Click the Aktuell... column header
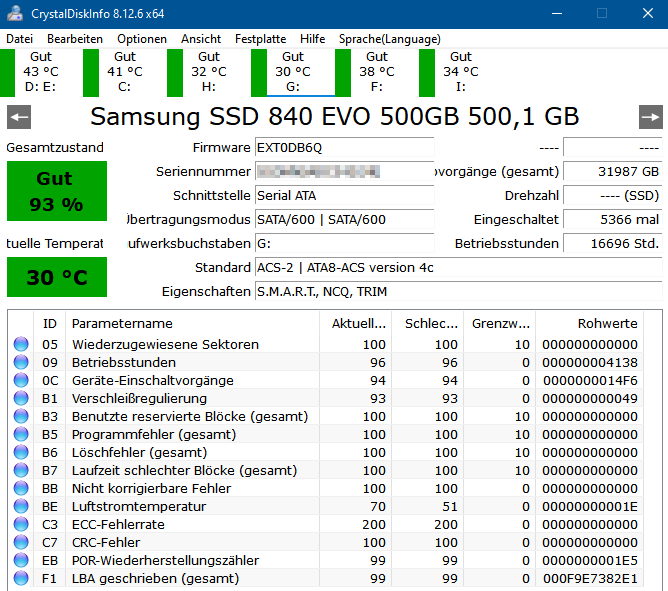The image size is (668, 591). coord(355,323)
